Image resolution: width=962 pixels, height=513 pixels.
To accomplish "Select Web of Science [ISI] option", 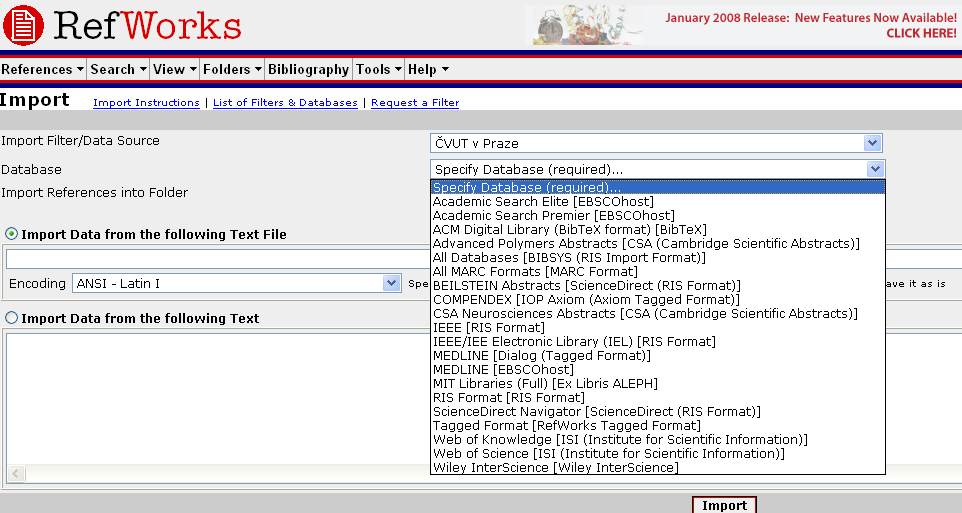I will [658, 453].
